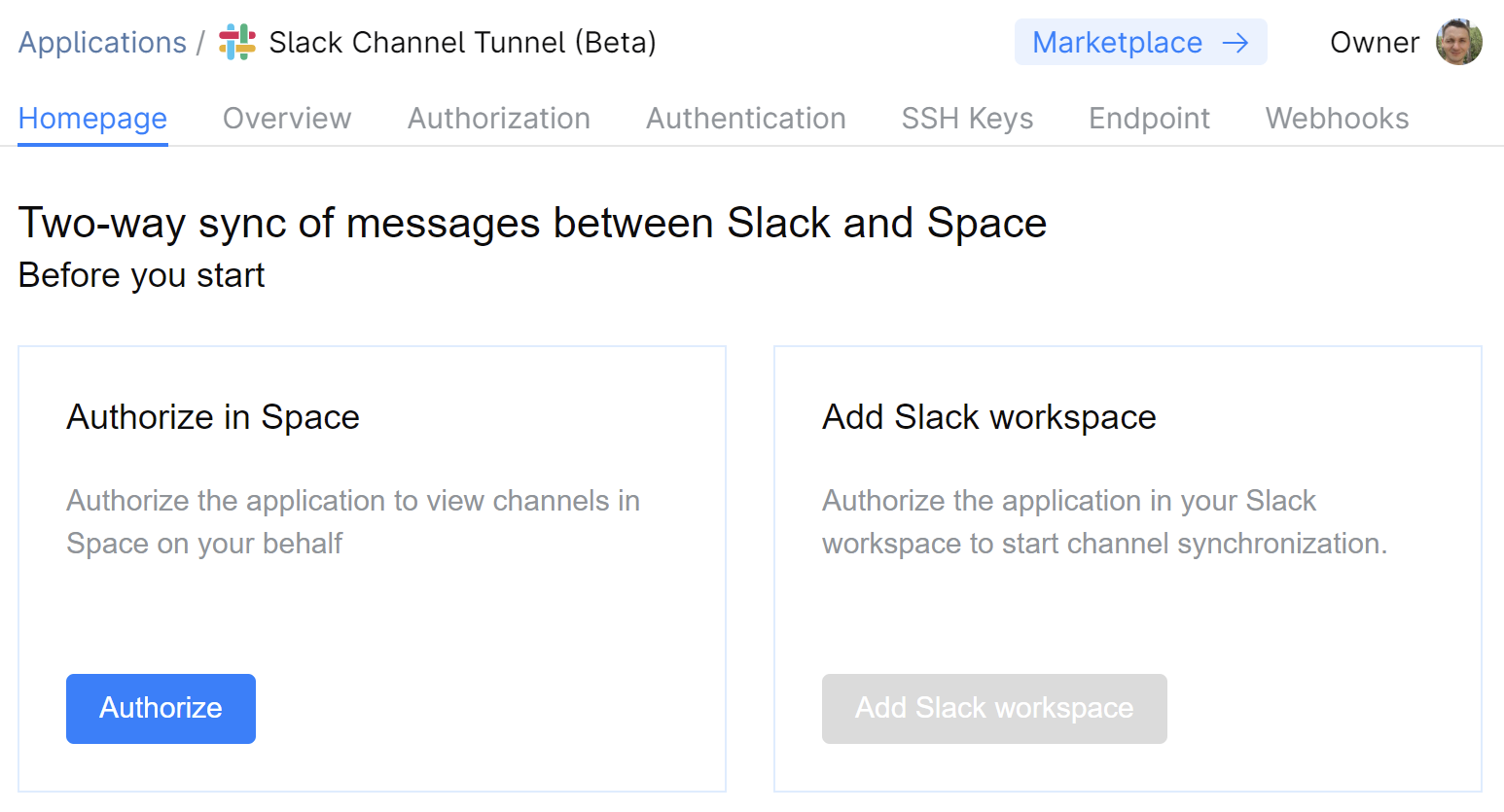Click the Before you start subtitle
Screen dimensions: 1504x812
140,275
